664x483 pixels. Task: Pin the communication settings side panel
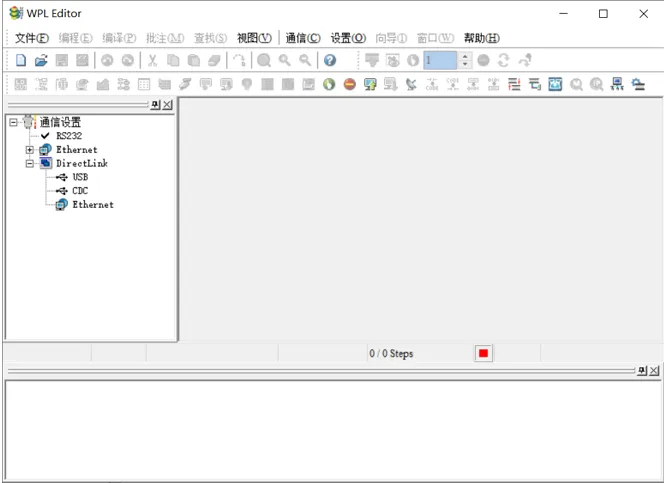155,105
